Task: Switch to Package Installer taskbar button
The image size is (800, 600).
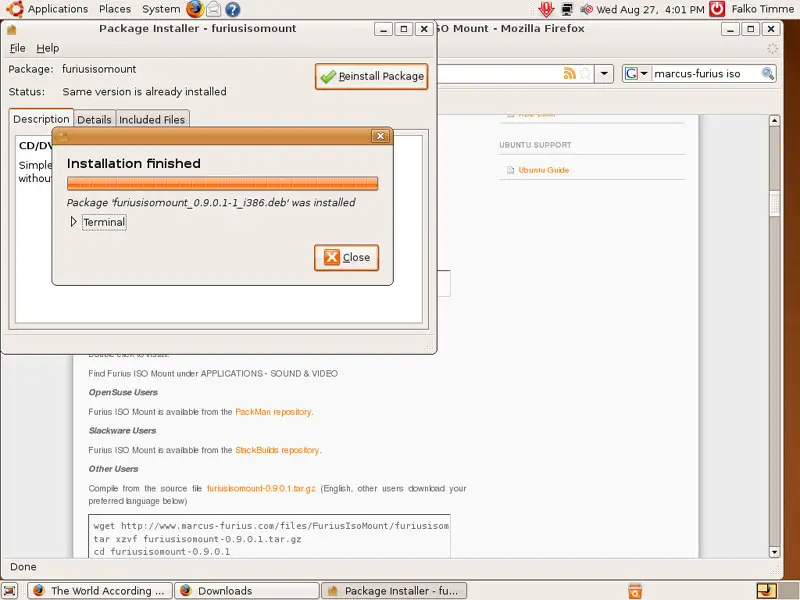Action: pos(394,591)
